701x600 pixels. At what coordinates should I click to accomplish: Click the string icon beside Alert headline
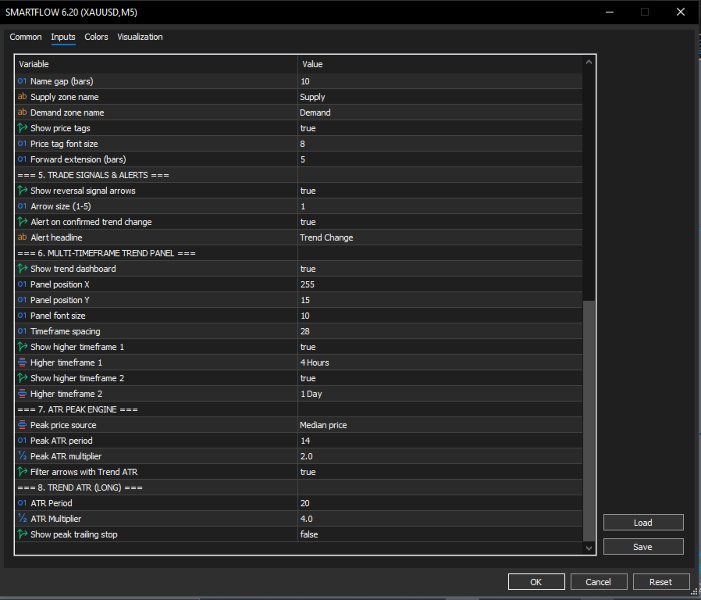click(x=22, y=237)
